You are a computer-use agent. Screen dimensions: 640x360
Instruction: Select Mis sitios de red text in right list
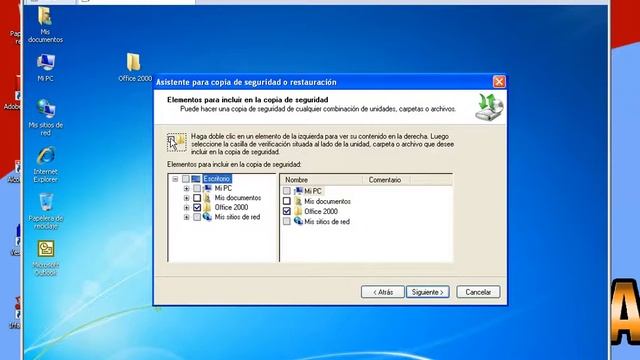click(327, 222)
